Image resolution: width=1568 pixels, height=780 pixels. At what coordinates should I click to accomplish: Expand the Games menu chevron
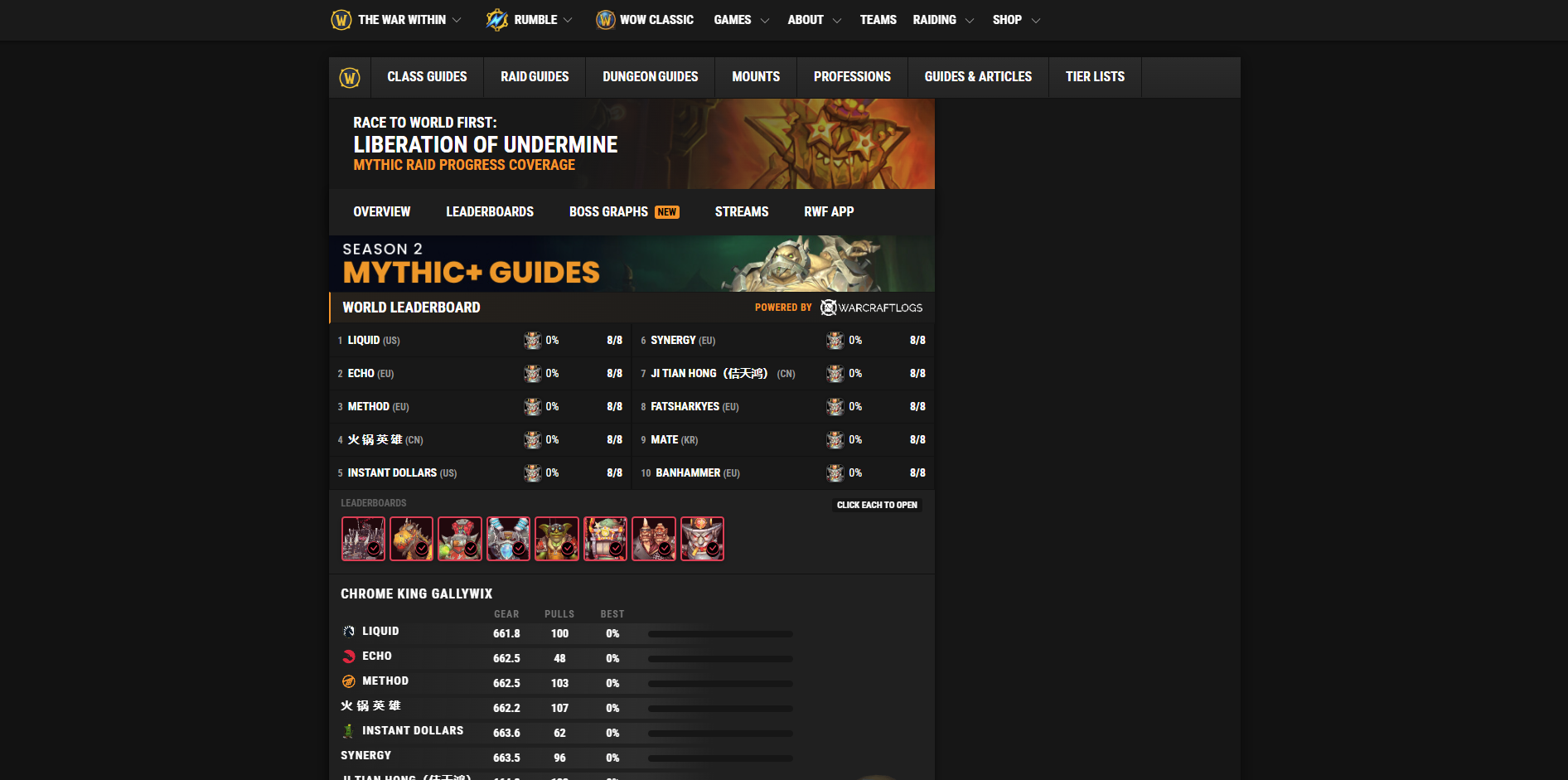point(765,21)
